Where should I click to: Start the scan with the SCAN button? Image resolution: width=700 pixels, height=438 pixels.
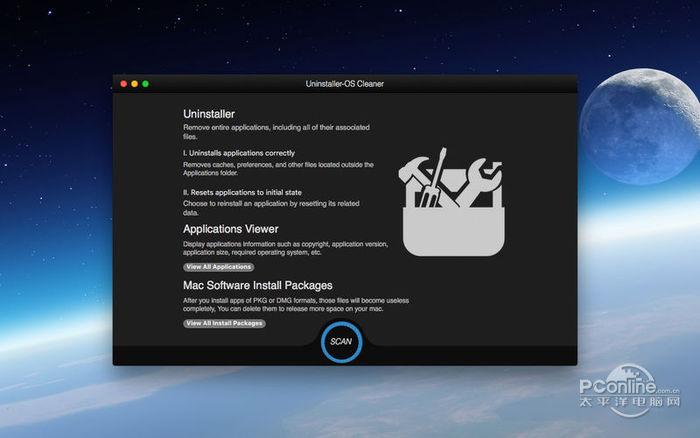tap(342, 342)
